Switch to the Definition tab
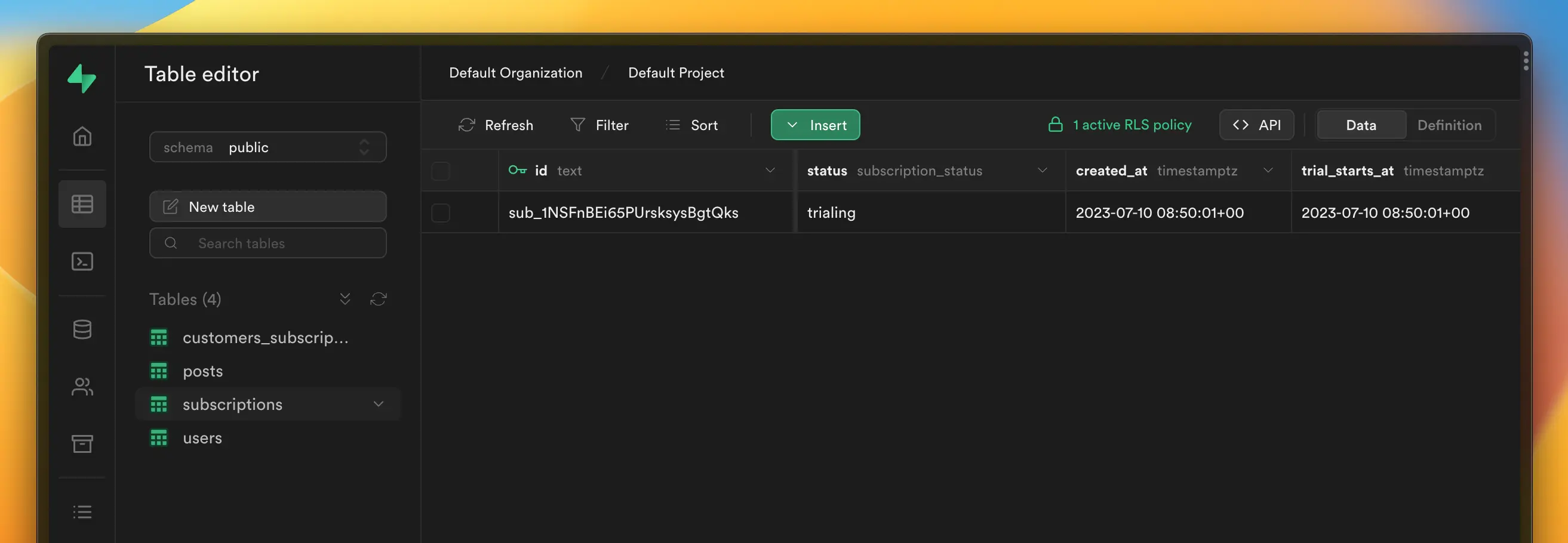Image resolution: width=1568 pixels, height=543 pixels. point(1449,125)
